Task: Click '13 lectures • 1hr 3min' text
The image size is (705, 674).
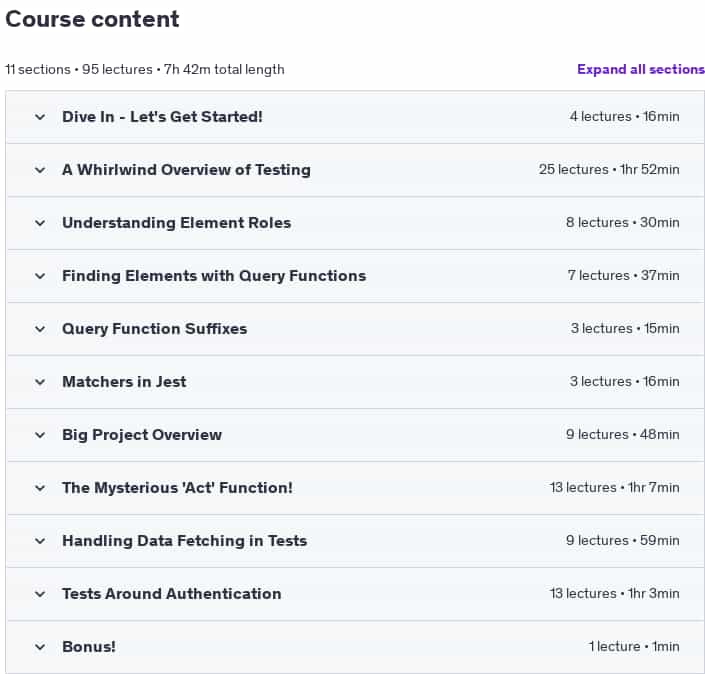Action: click(x=615, y=594)
